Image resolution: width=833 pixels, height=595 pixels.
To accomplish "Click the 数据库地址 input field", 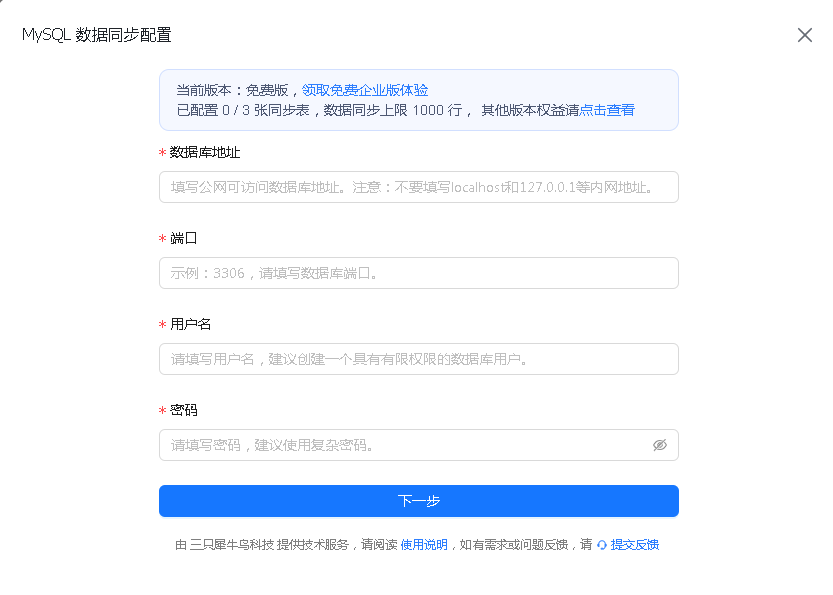I will click(418, 186).
